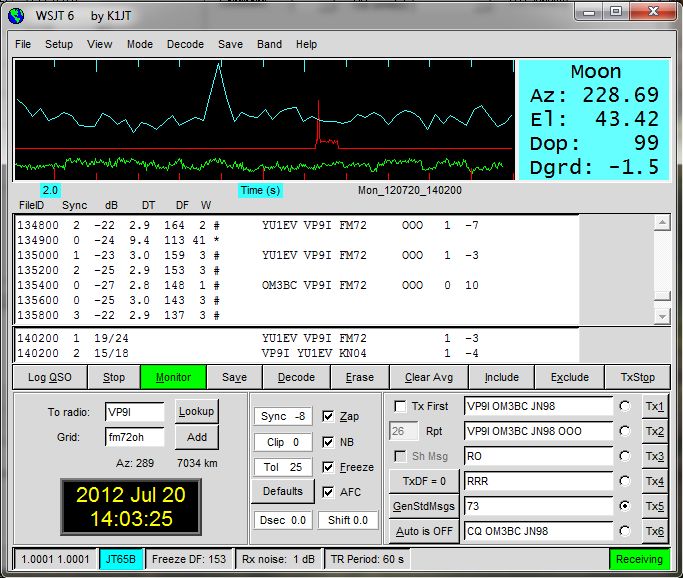Click the Grid locator field fm72oh
The height and width of the screenshot is (578, 683).
(x=135, y=437)
